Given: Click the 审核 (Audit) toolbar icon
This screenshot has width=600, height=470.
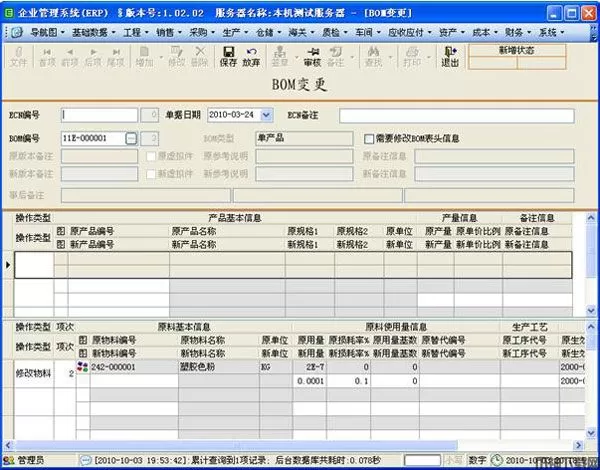Looking at the screenshot, I should [311, 56].
